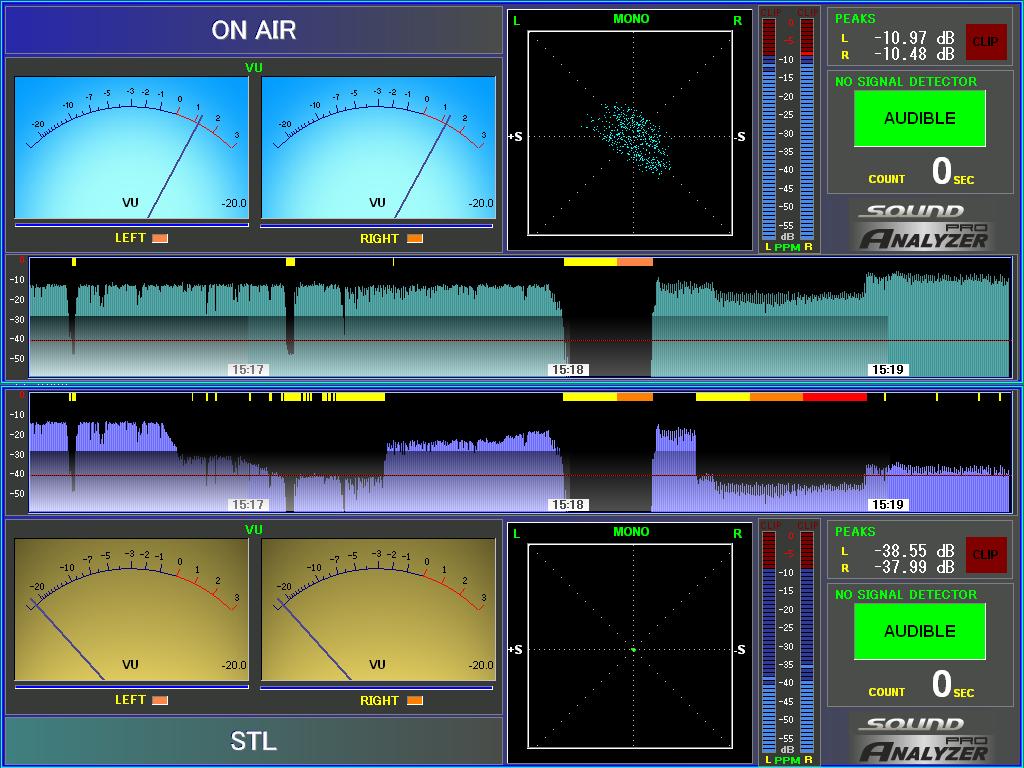1024x768 pixels.
Task: Click the STL channel's CLIP indicator
Action: (985, 554)
